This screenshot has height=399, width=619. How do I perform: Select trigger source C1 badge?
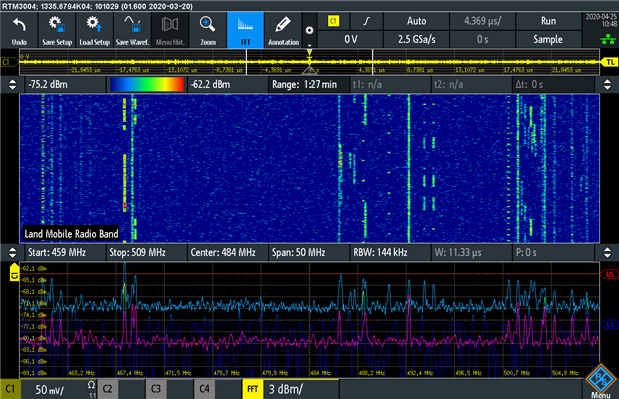point(334,21)
